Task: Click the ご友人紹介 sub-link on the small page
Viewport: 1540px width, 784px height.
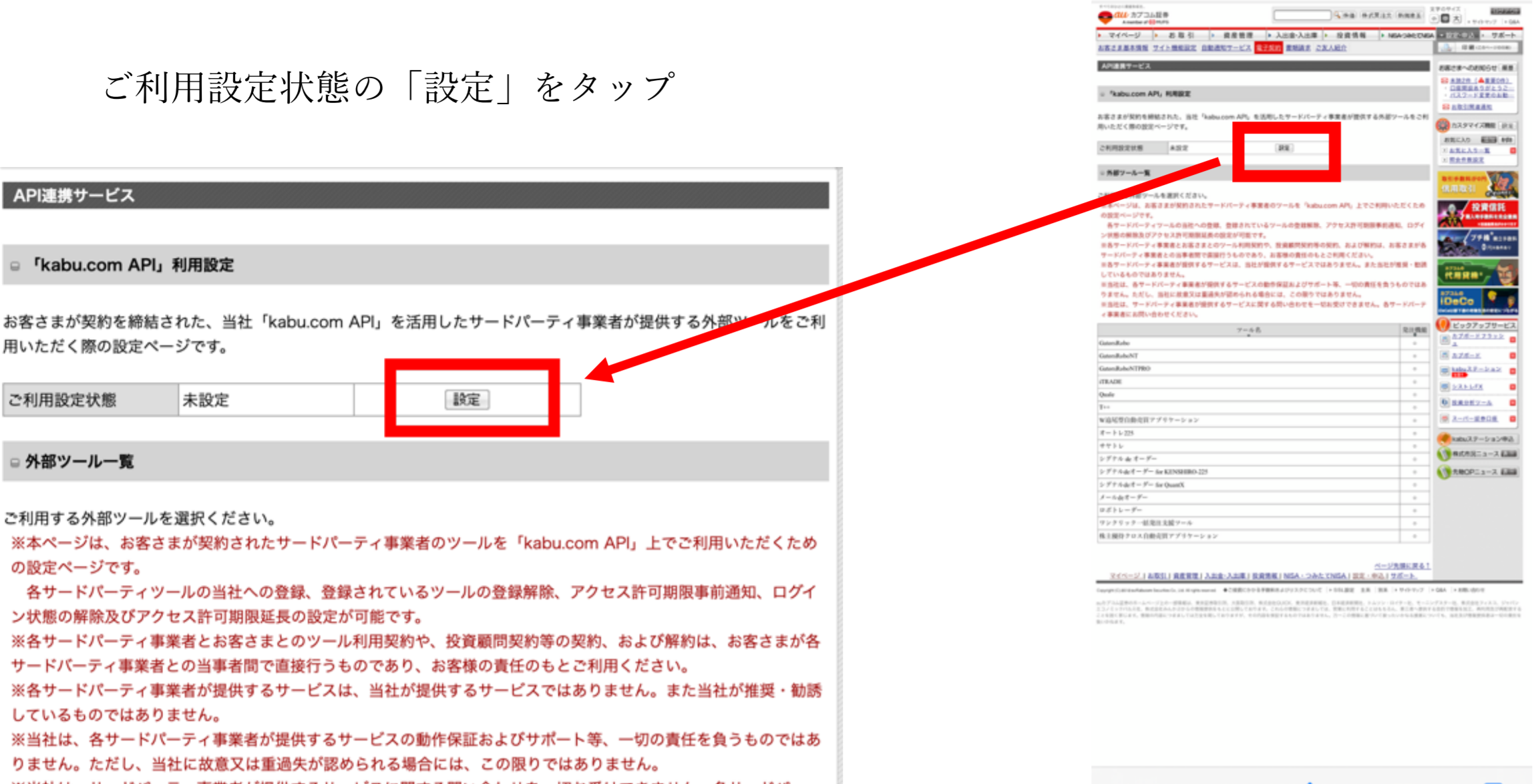Action: pos(1331,48)
